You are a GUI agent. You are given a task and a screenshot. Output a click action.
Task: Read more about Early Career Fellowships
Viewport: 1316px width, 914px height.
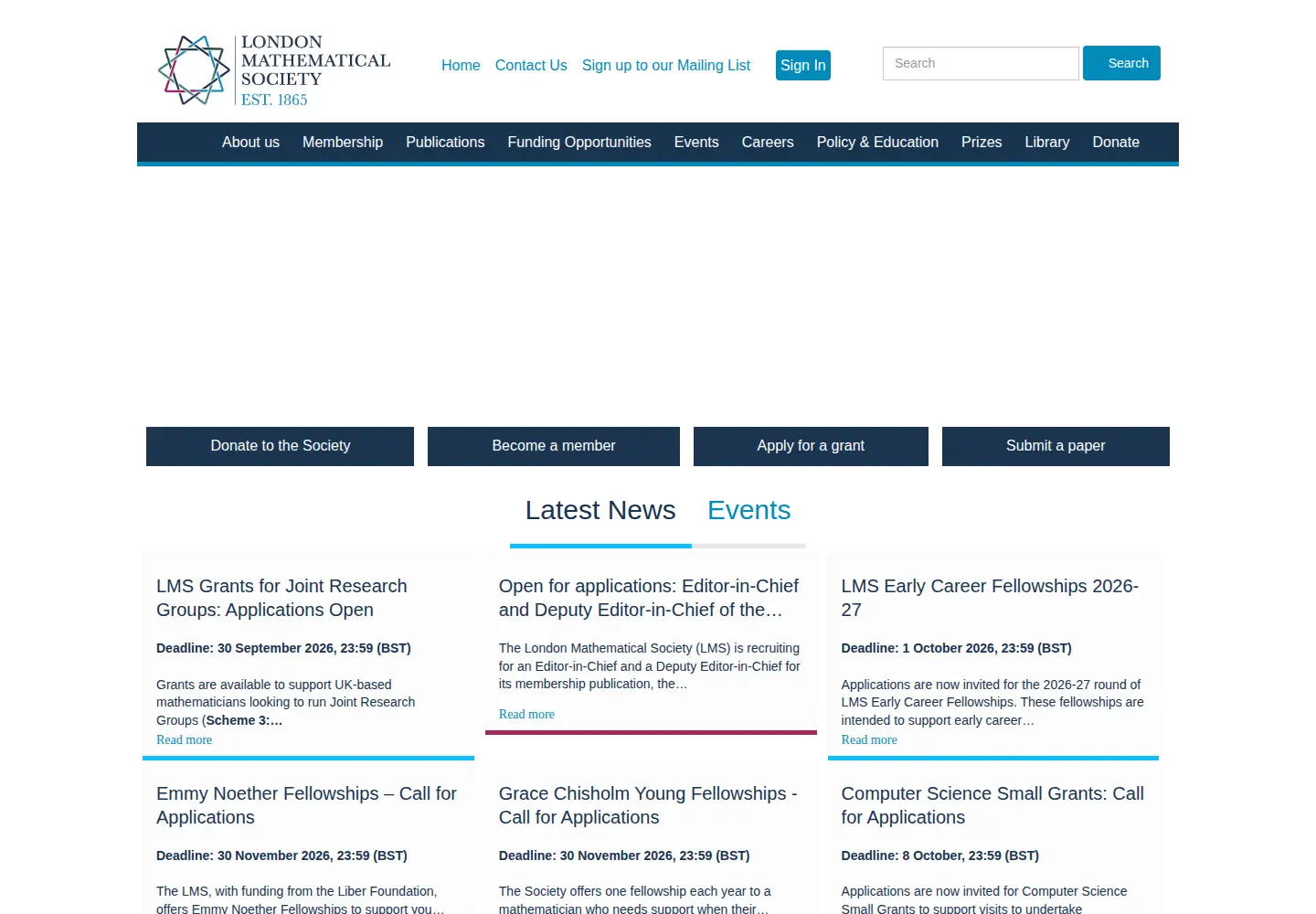pyautogui.click(x=869, y=740)
